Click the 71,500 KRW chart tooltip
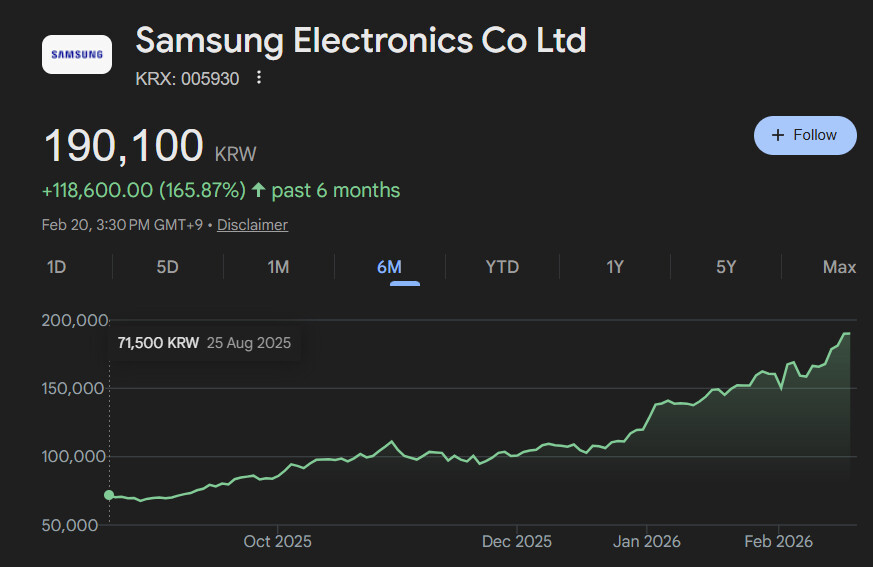Viewport: 873px width, 567px height. click(204, 343)
